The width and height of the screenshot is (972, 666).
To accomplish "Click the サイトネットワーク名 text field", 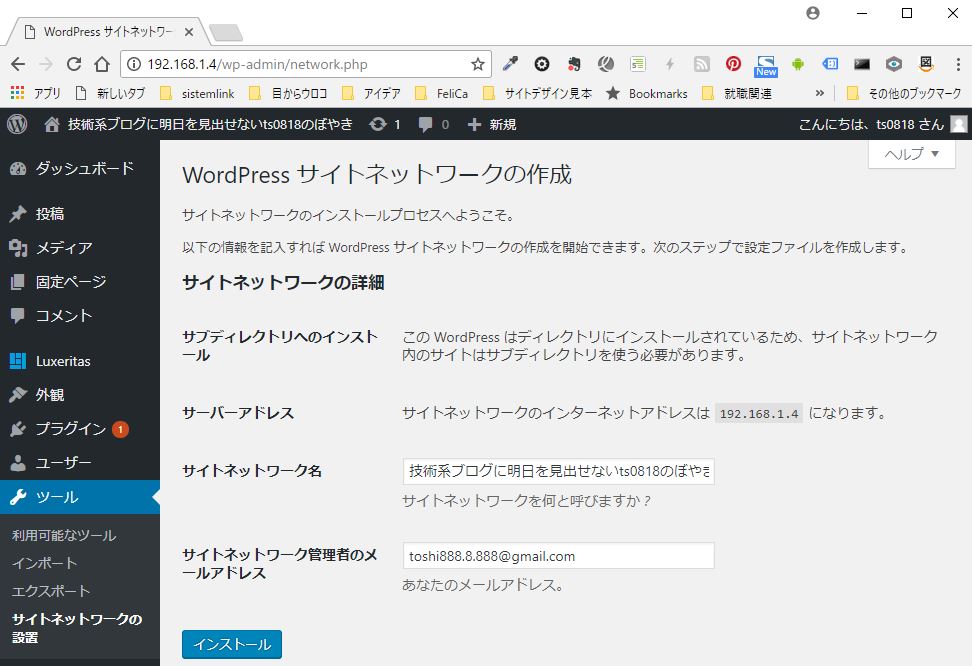I will (x=559, y=471).
